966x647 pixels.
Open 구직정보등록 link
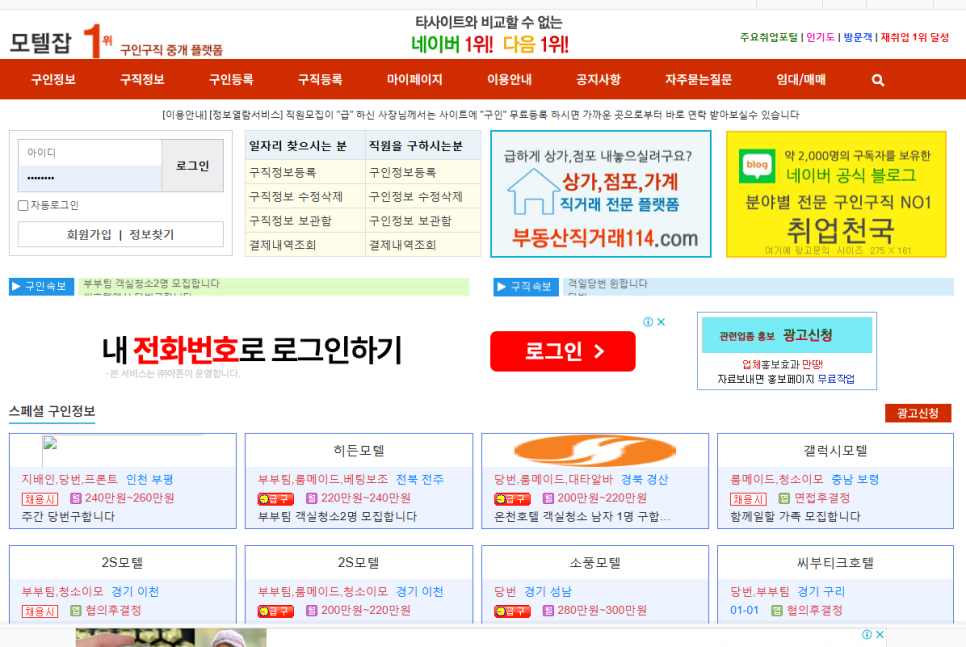click(x=283, y=173)
